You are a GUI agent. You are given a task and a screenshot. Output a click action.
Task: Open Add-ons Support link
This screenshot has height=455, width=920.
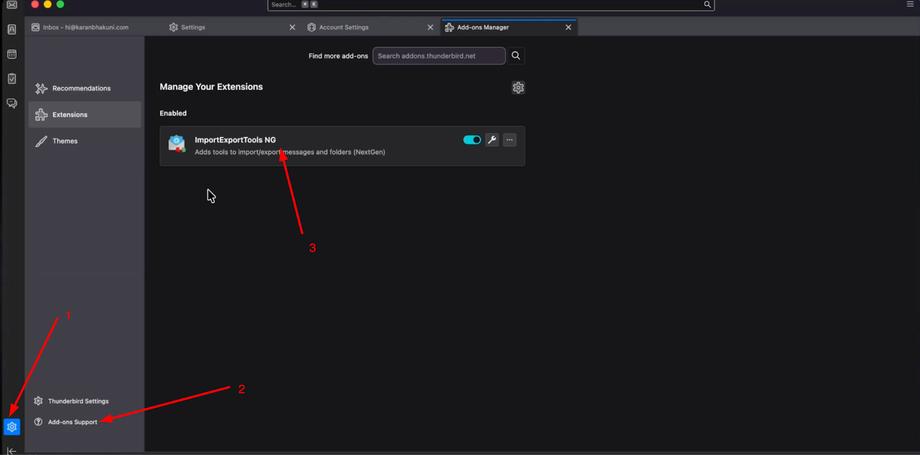point(66,422)
